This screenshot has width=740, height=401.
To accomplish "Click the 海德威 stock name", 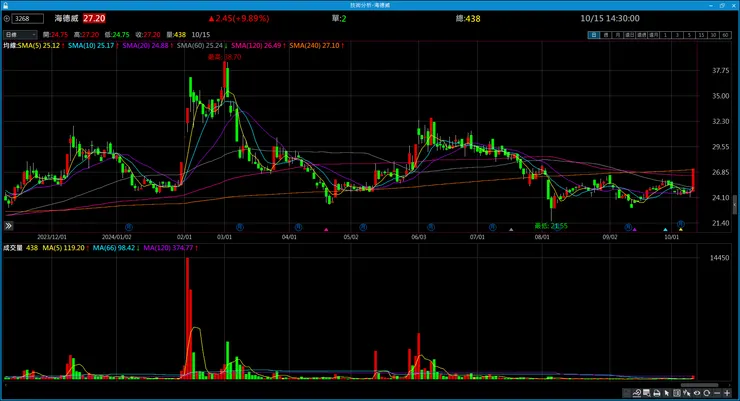I will [x=67, y=18].
